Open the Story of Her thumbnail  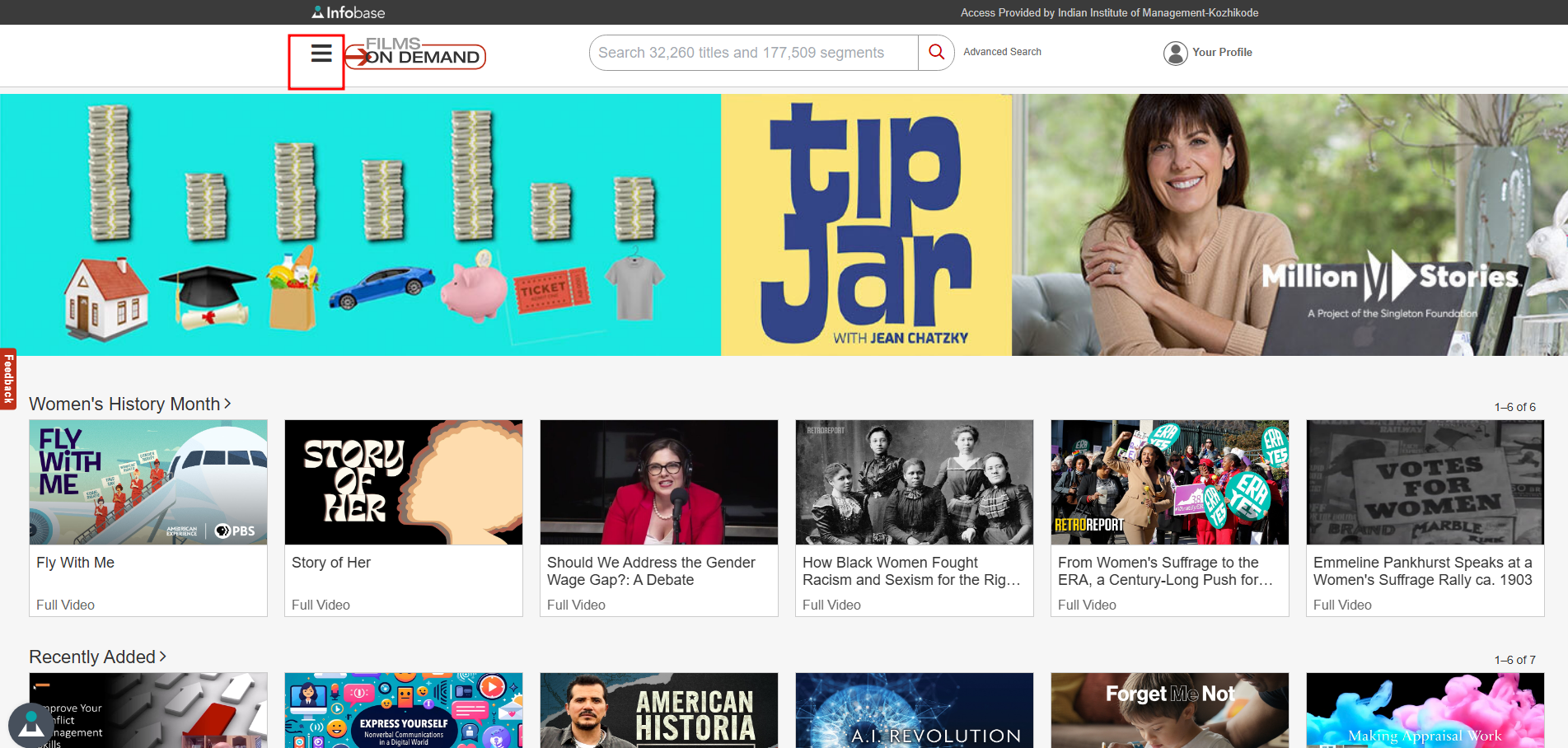404,482
